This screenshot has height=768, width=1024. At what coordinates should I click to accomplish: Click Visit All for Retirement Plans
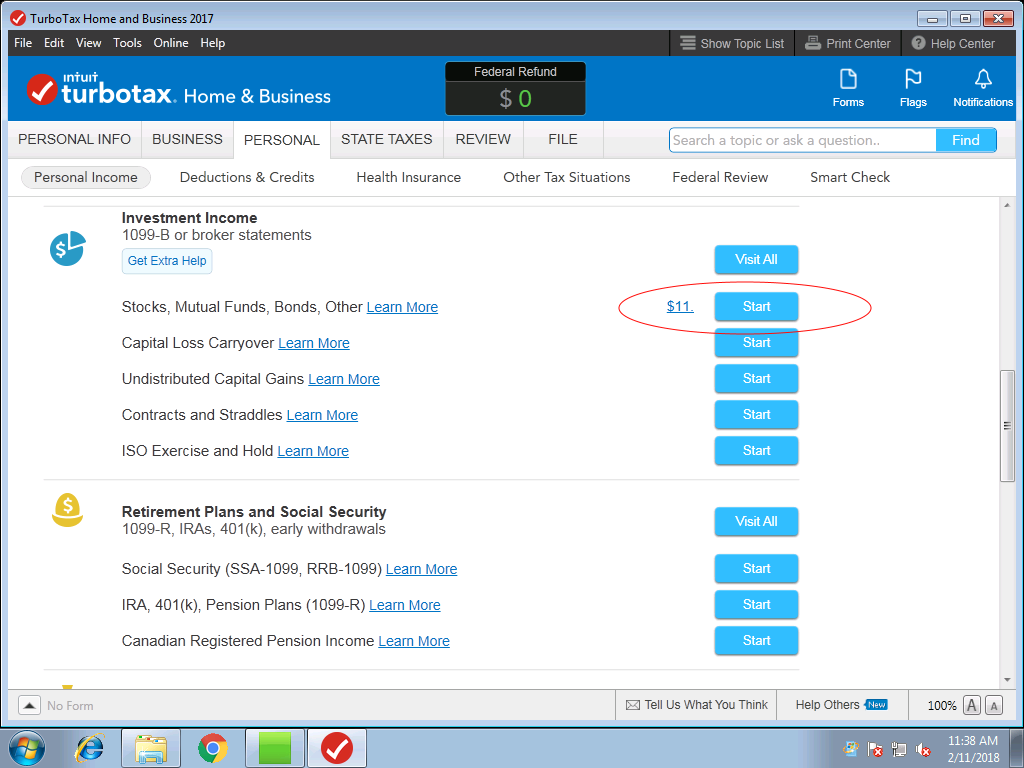click(756, 522)
